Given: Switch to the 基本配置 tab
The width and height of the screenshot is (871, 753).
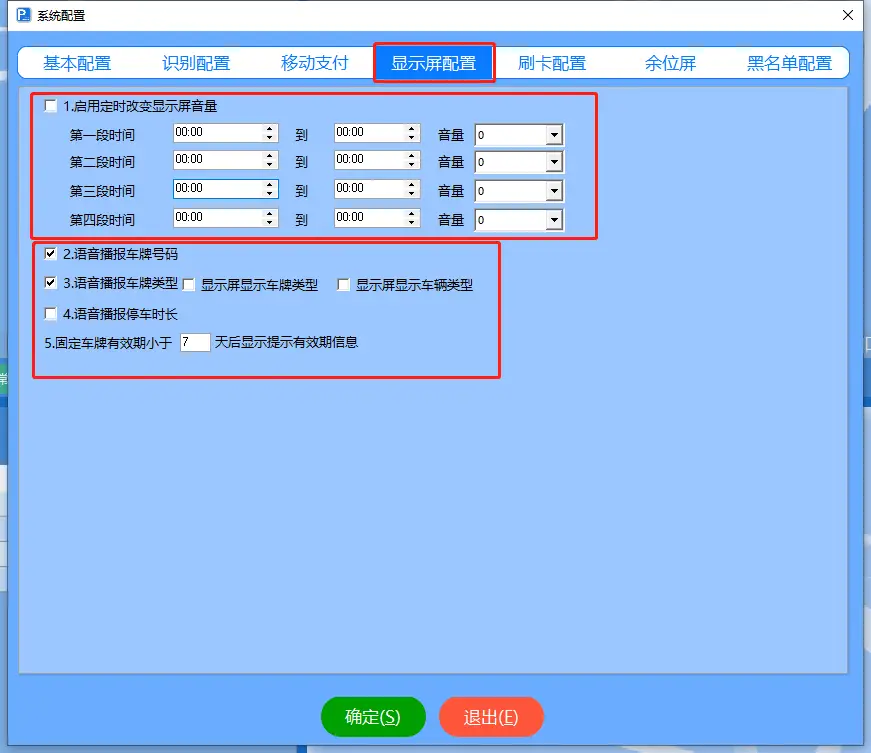Looking at the screenshot, I should click(78, 61).
